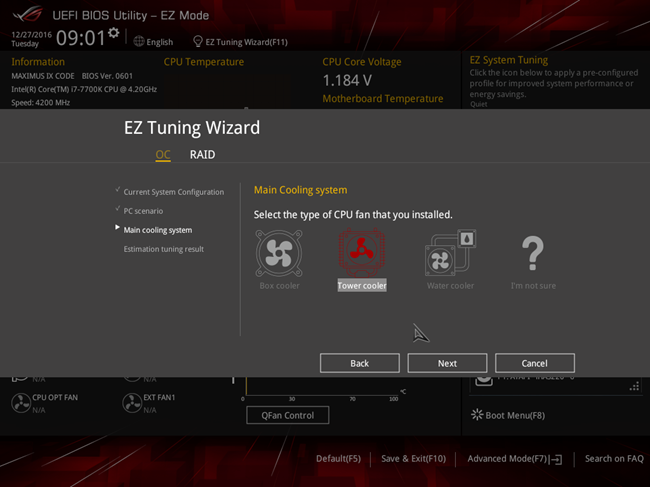Open EZ Tuning Wizard lightbulb icon
The height and width of the screenshot is (487, 650).
198,41
